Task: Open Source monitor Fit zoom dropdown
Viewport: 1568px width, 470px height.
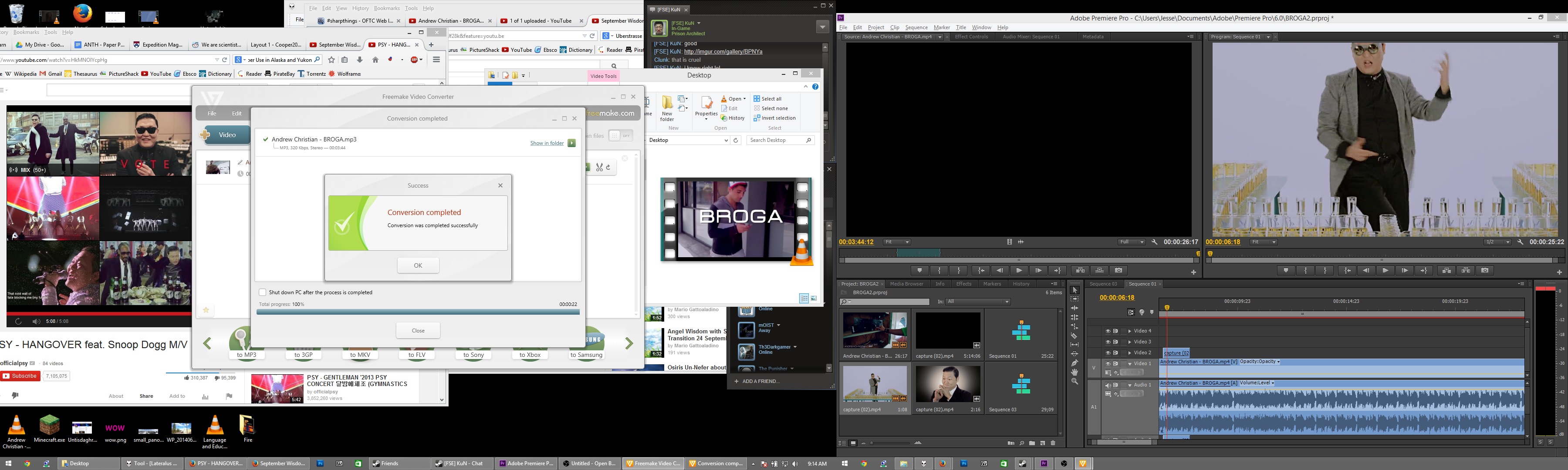Action: [897, 242]
